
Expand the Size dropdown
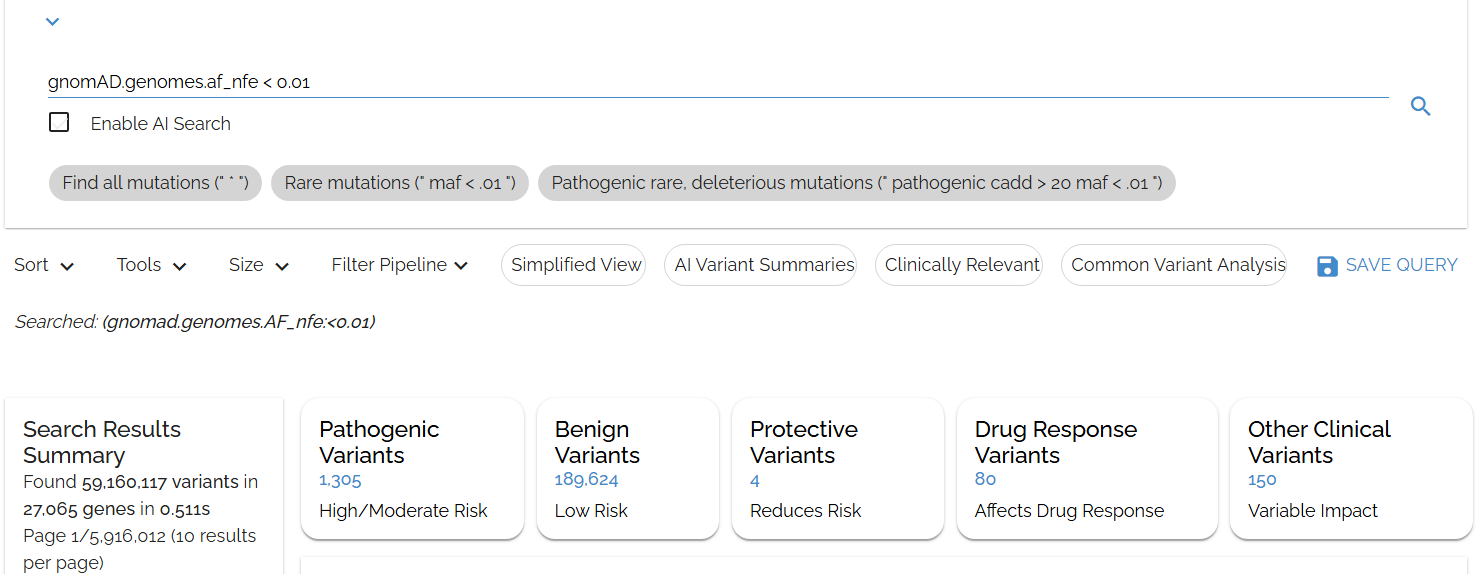coord(258,265)
